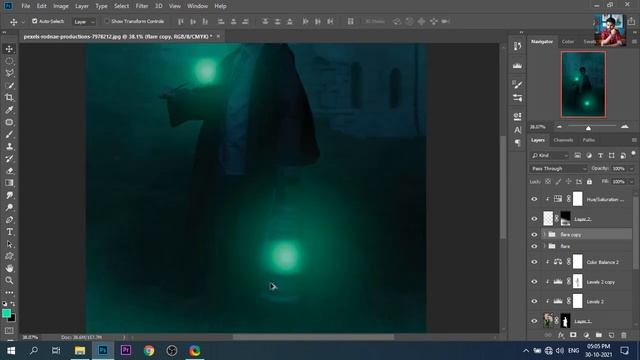640x360 pixels.
Task: Expand the flare copy group
Action: (544, 235)
